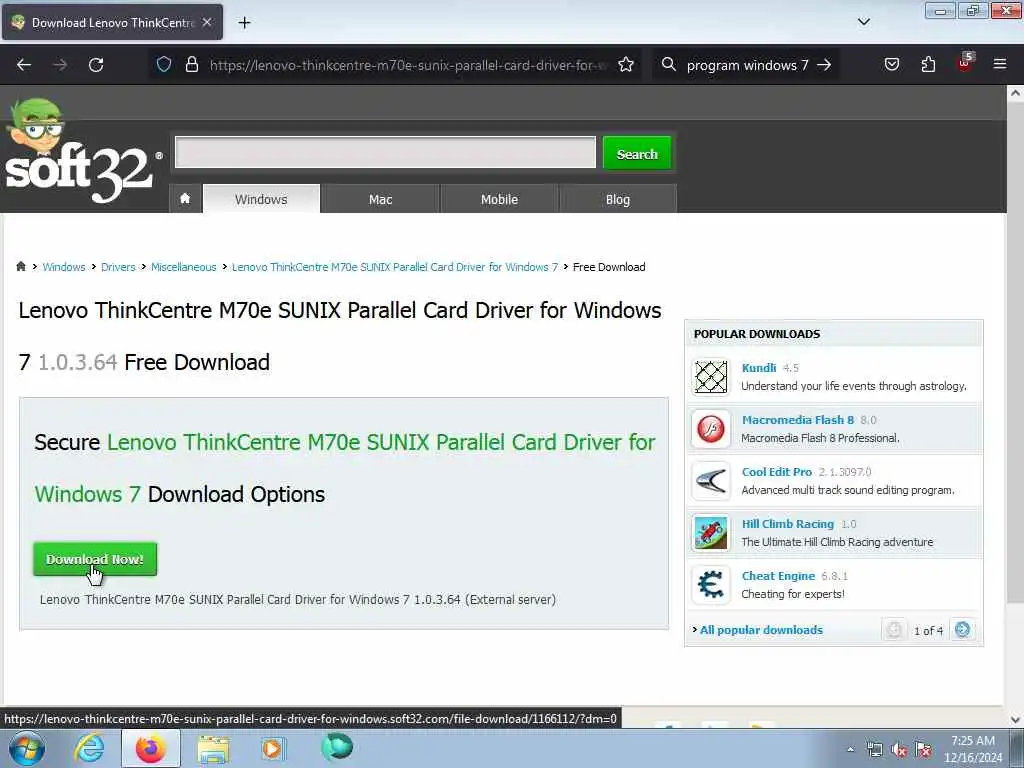Open All popular downloads link
The height and width of the screenshot is (768, 1024).
[761, 630]
